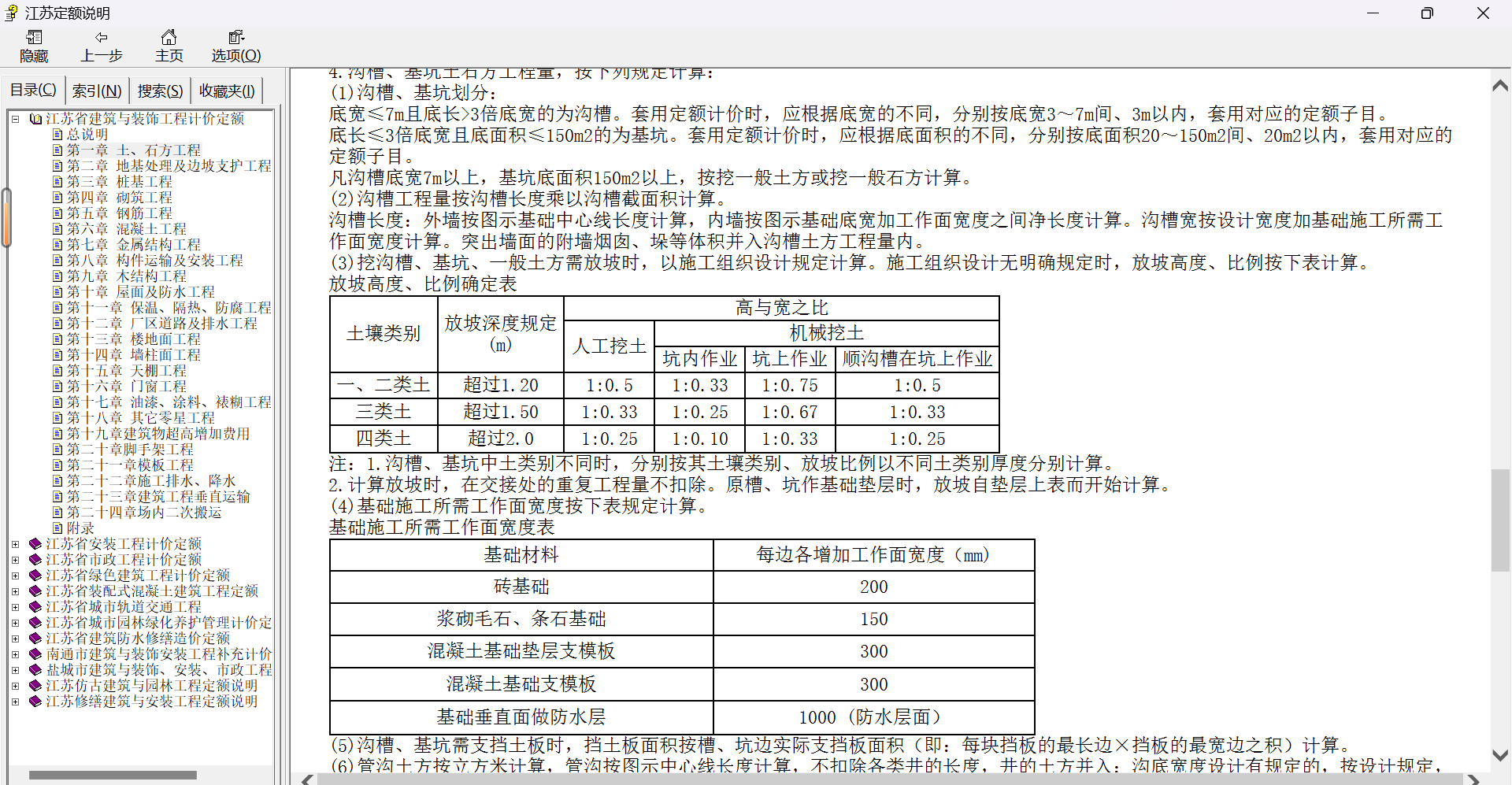Viewport: 1512px width, 785px height.
Task: Click book icon beside 江苏仿古建筑与园林工程定额说明
Action: click(35, 686)
